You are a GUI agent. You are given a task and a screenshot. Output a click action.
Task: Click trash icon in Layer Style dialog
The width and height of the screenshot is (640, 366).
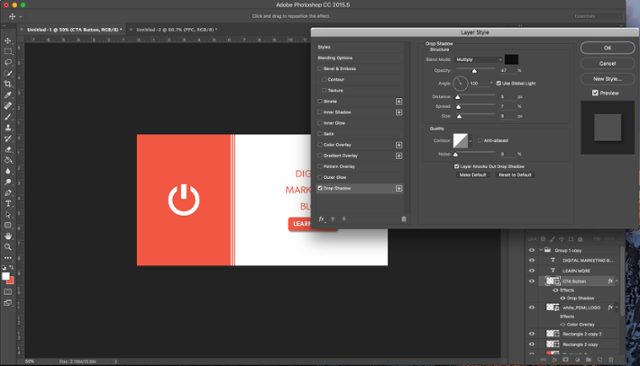404,219
